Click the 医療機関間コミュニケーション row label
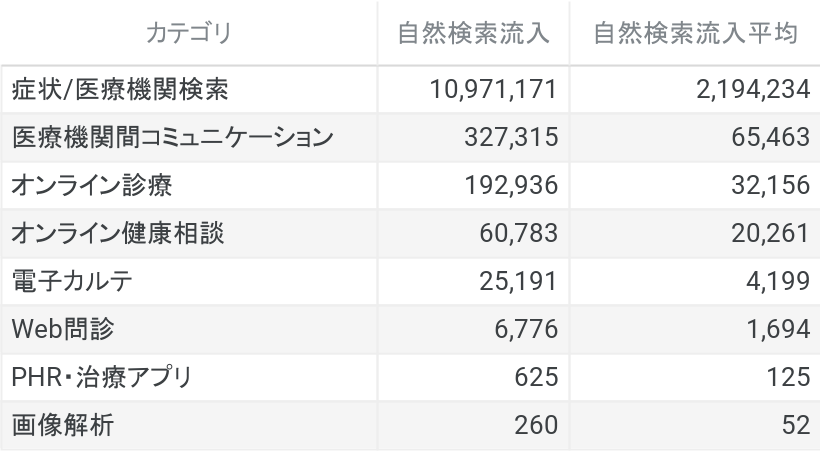This screenshot has width=820, height=466. (x=172, y=138)
